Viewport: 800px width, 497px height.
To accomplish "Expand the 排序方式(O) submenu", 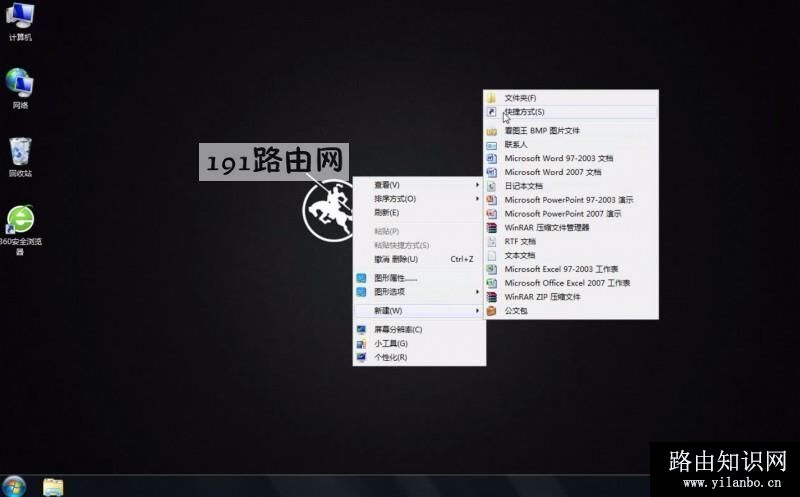I will coord(419,198).
